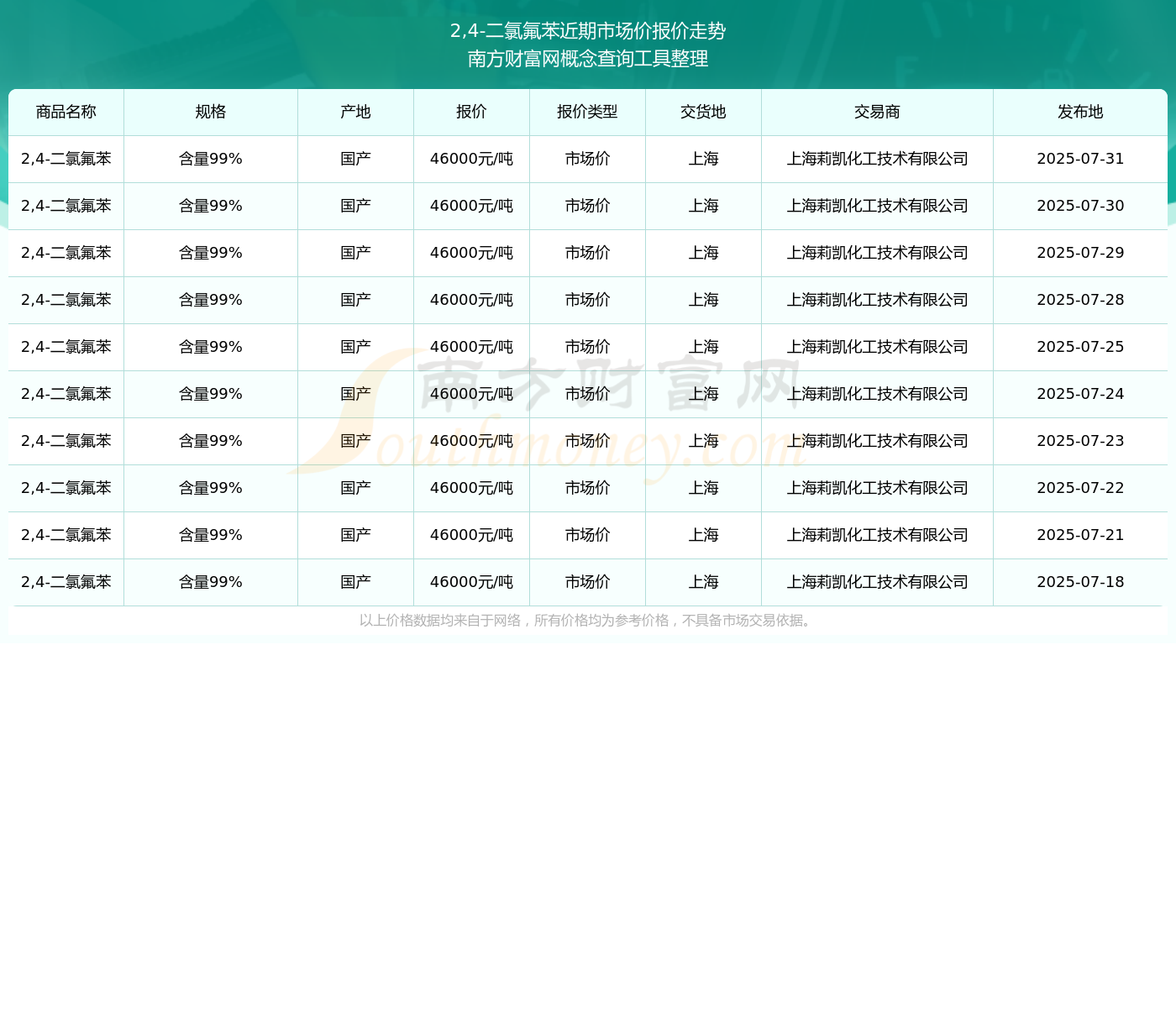Click the 2025-07-31 date cell
Screen dimensions: 1176x1012
1080,159
